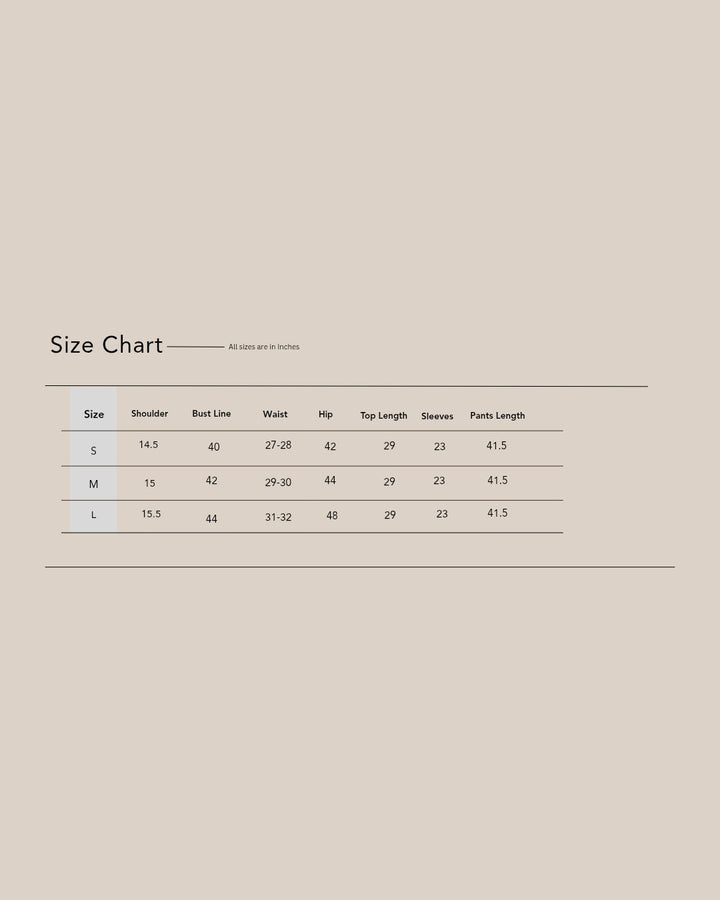Click the 48 hip value

pyautogui.click(x=332, y=515)
